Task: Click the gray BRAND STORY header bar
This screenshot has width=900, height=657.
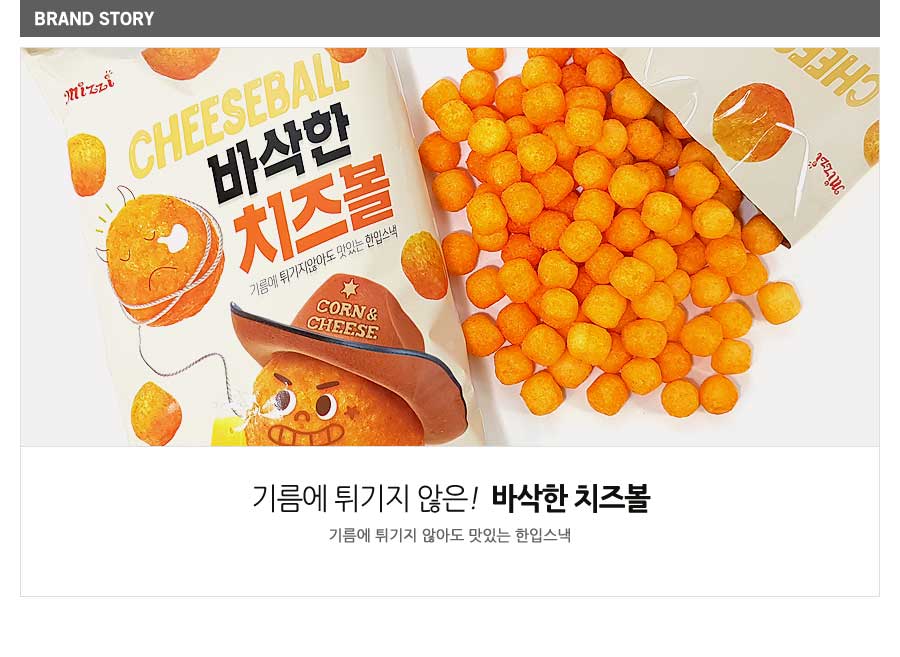Action: 449,18
